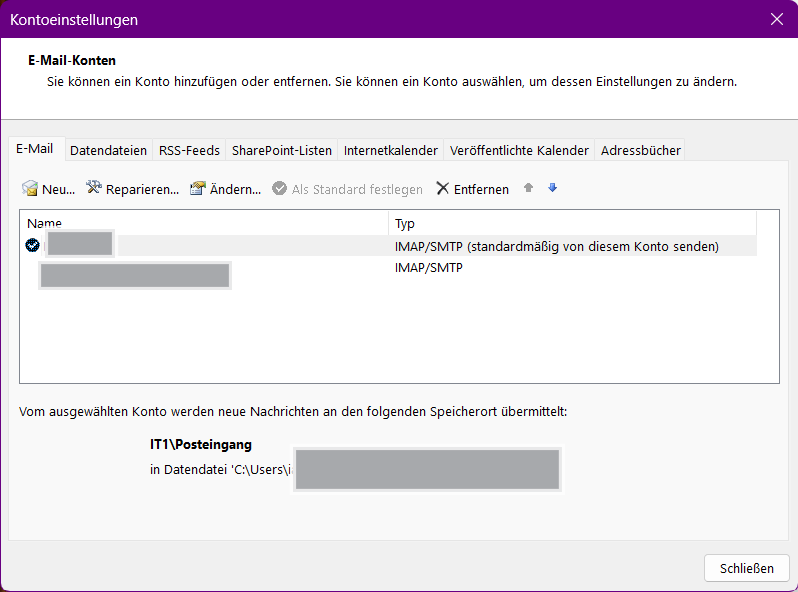Viewport: 798px width, 592px height.
Task: Click Als Standard festlegen checkmark icon
Action: pyautogui.click(x=279, y=189)
